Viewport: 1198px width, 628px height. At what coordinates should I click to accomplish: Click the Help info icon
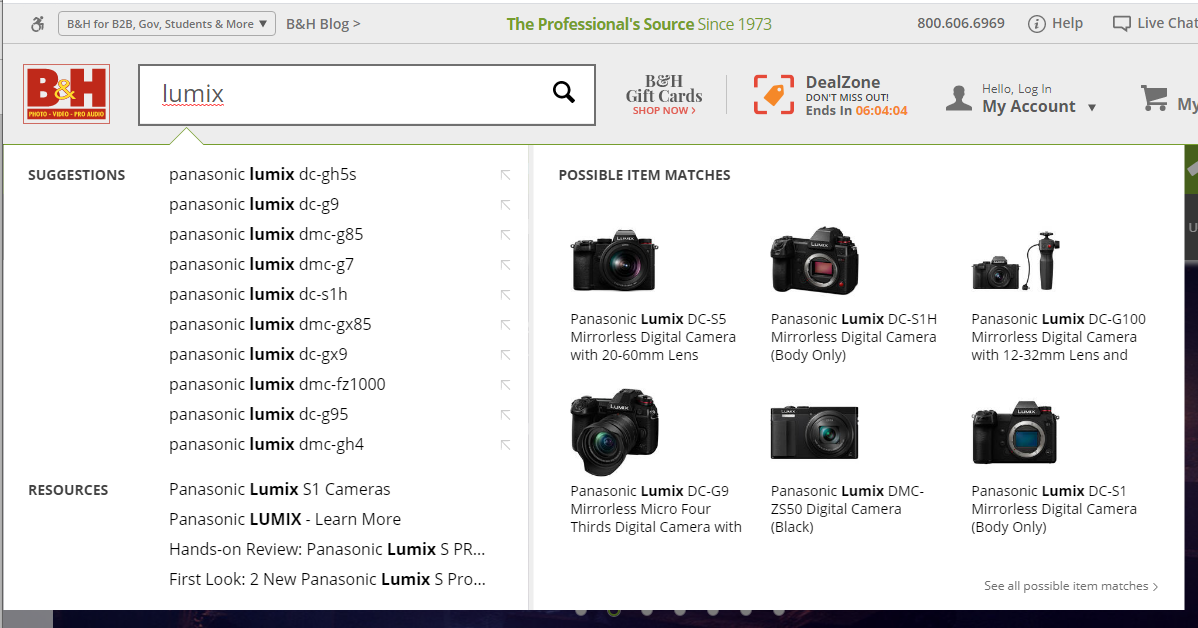[x=1036, y=24]
